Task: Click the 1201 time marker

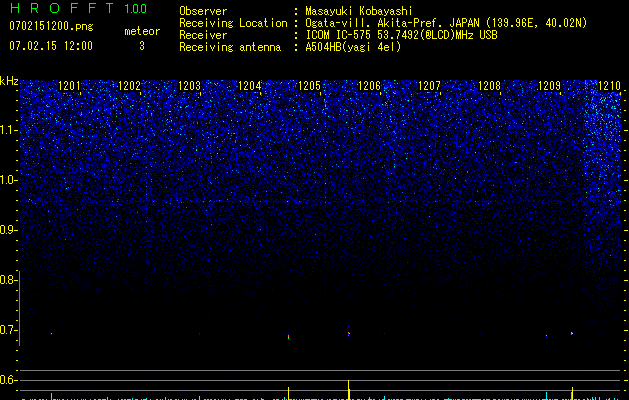Action: 69,86
